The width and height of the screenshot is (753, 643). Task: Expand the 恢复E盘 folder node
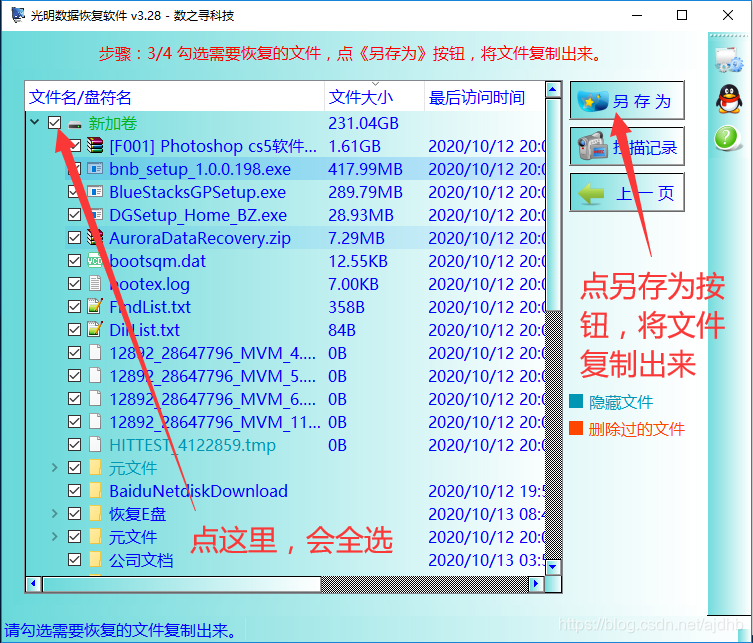point(54,514)
